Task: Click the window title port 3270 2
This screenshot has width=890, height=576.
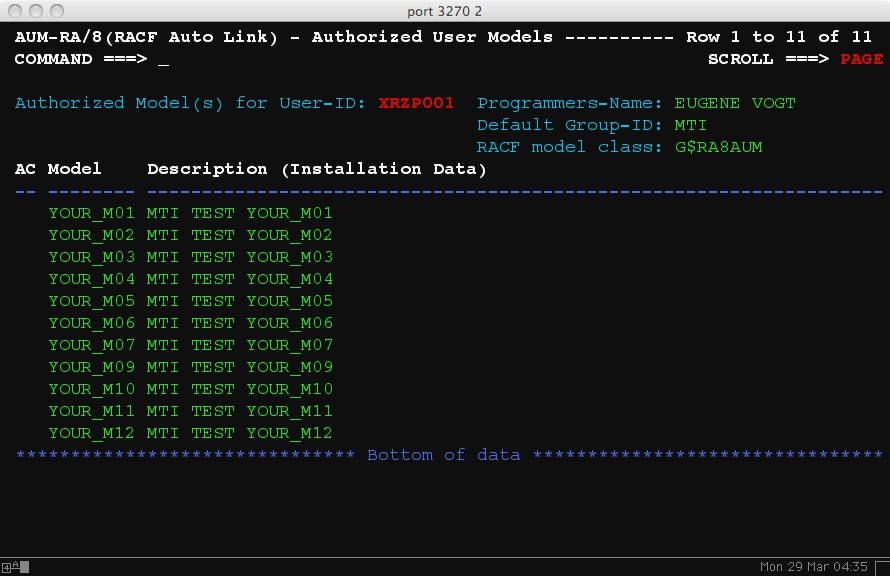Action: click(x=445, y=10)
